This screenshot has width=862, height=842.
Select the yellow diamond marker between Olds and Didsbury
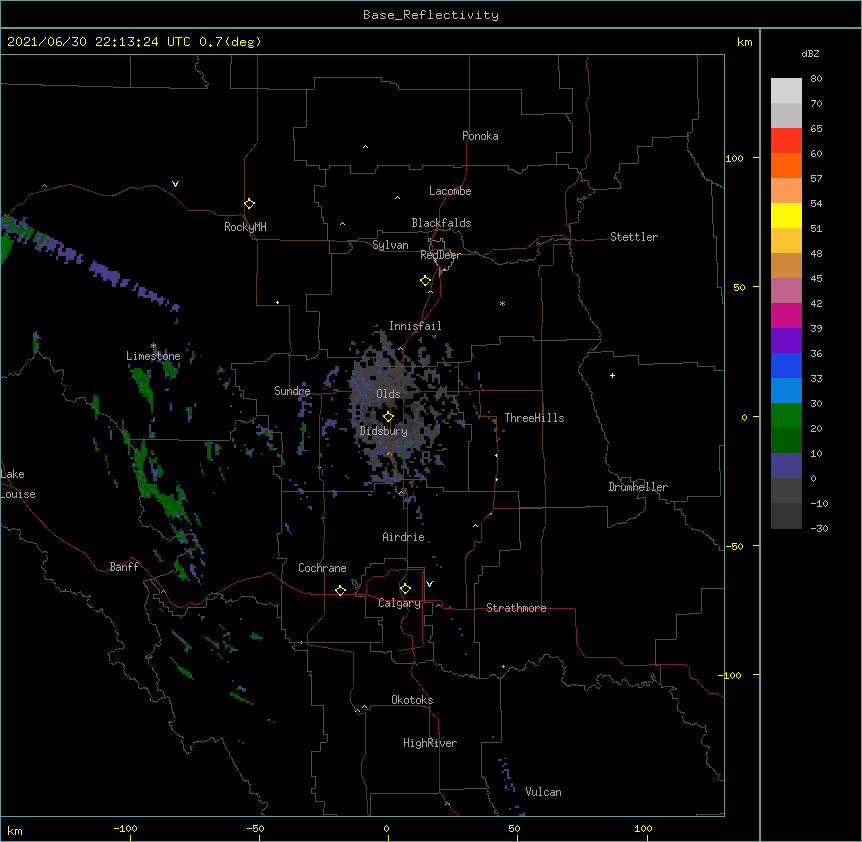tap(388, 417)
